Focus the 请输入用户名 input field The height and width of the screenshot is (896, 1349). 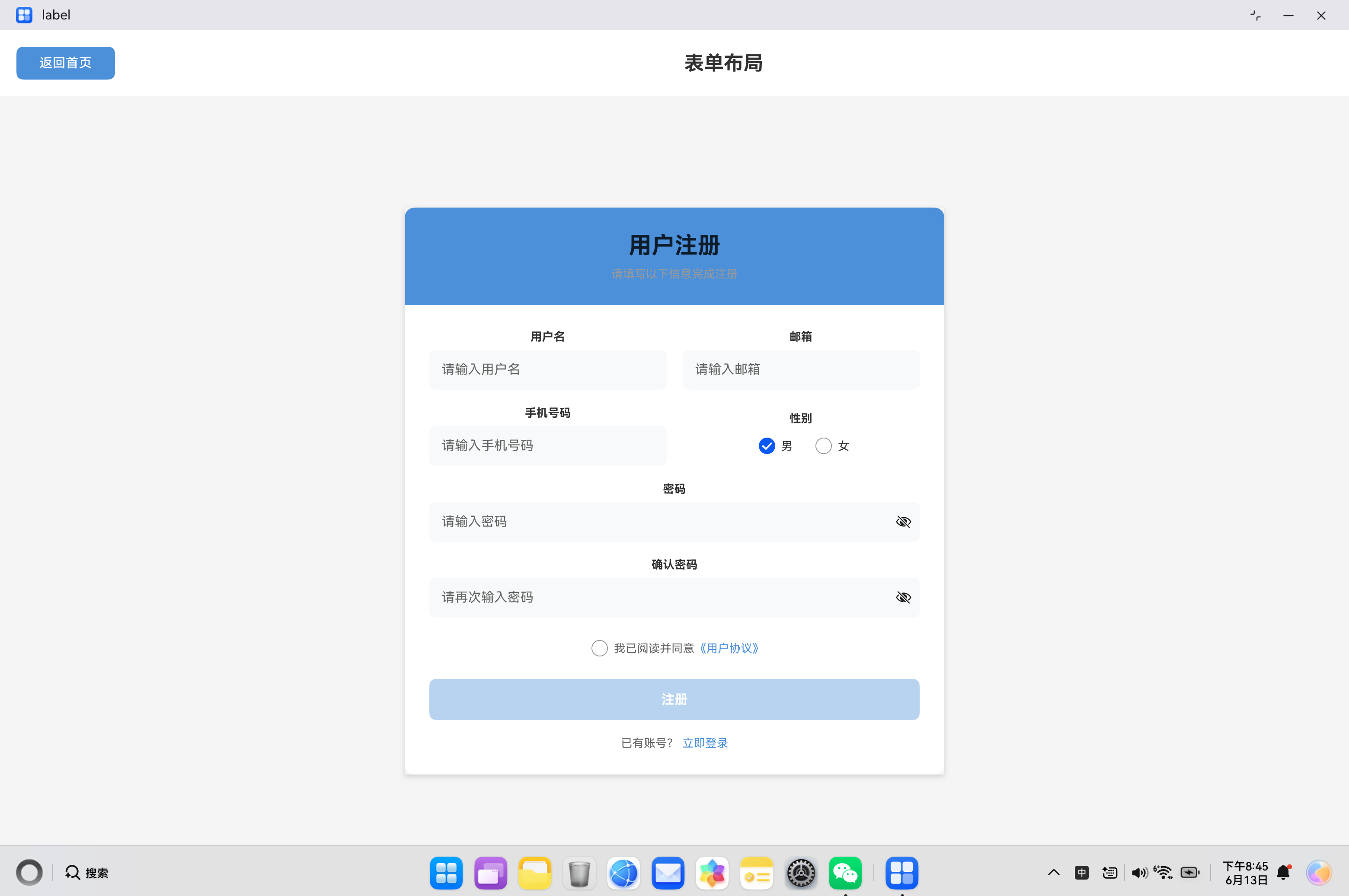pos(547,369)
